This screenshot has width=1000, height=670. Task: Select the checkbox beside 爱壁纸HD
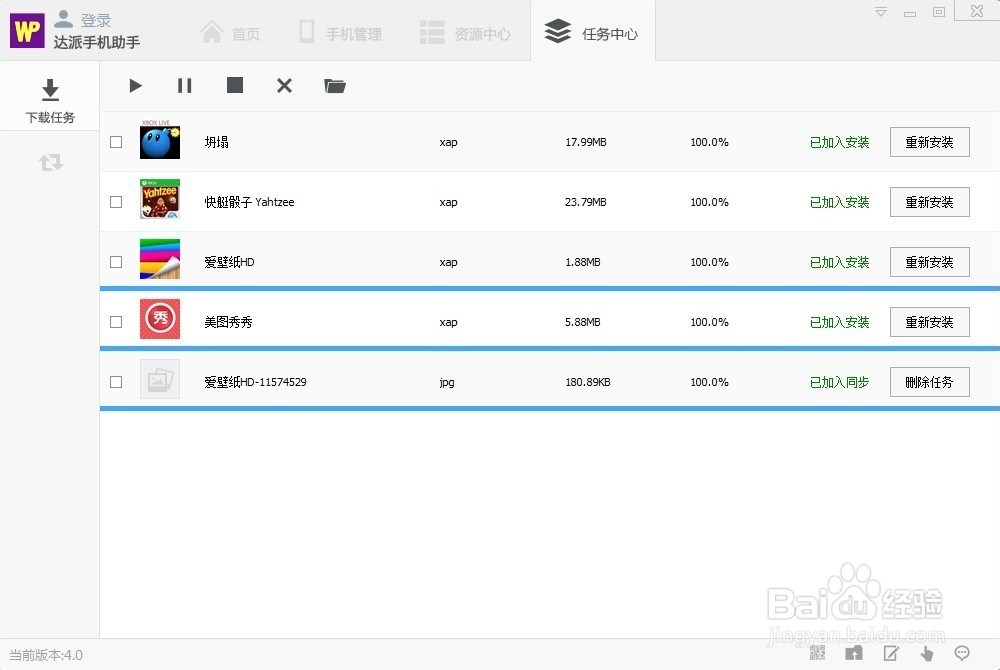pos(116,261)
